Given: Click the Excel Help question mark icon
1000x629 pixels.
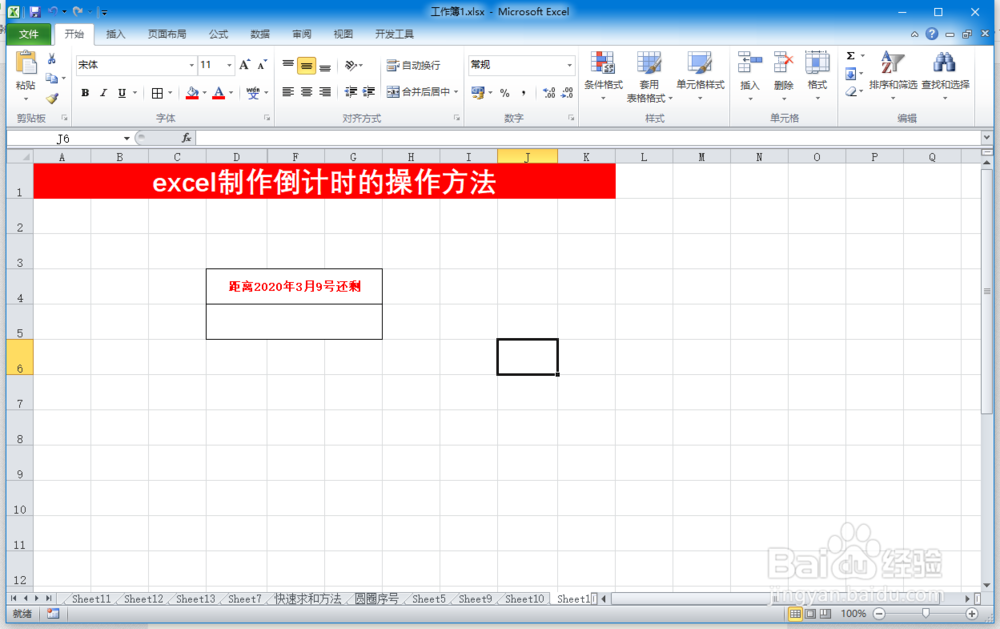Looking at the screenshot, I should (x=932, y=34).
